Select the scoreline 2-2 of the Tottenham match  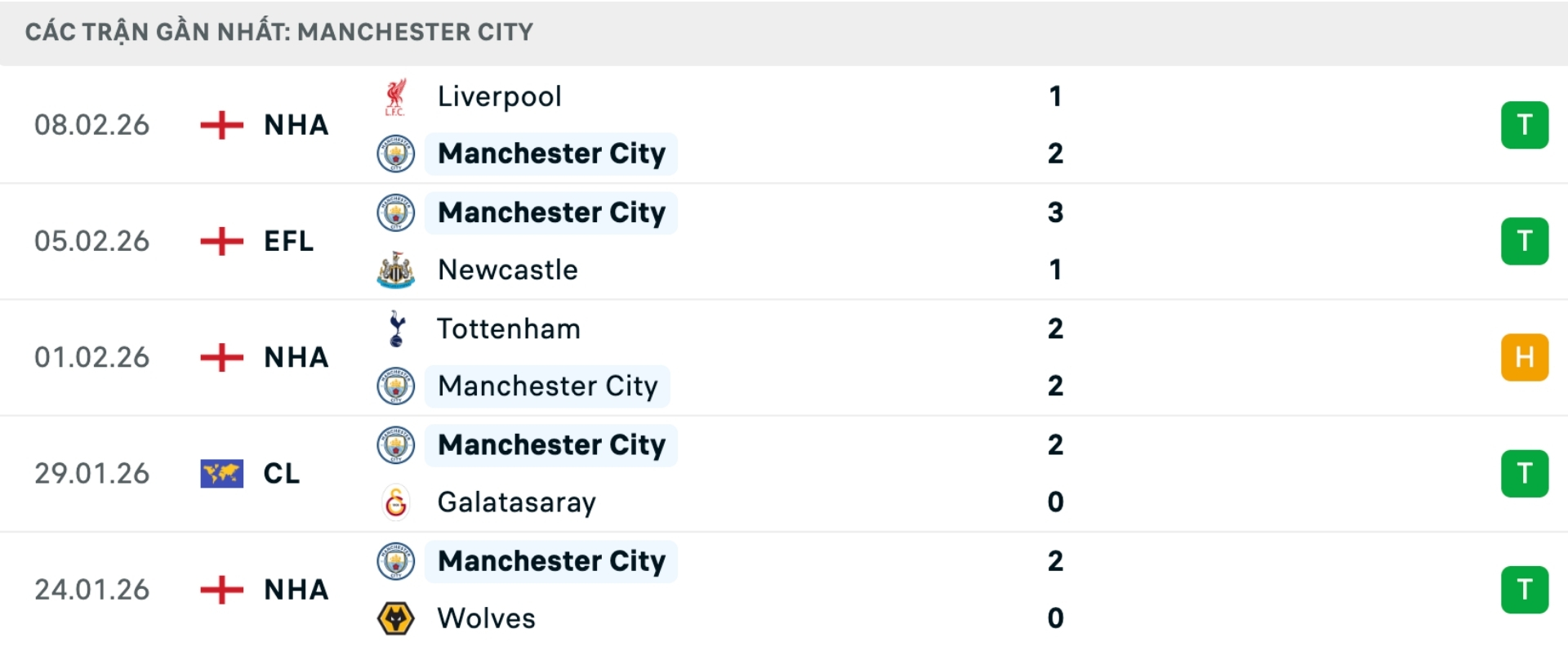pos(1056,357)
